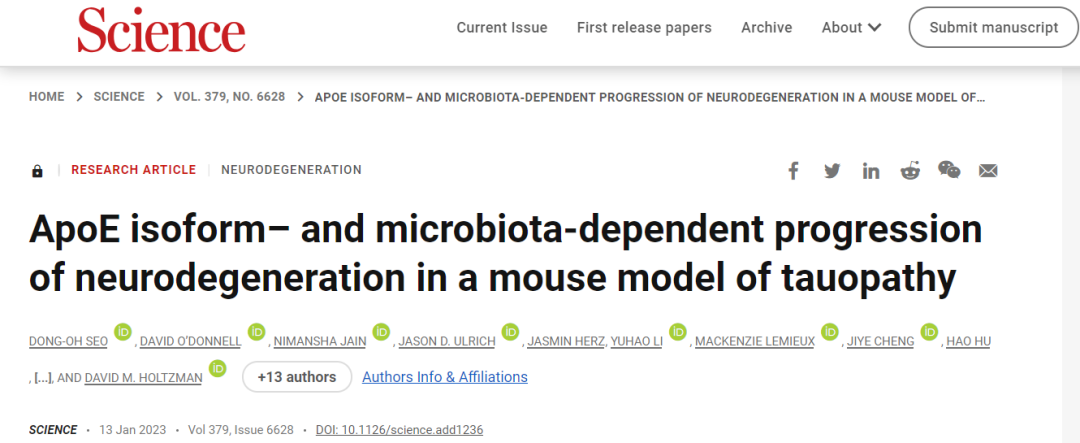
Task: Expand the About dropdown menu
Action: 851,28
